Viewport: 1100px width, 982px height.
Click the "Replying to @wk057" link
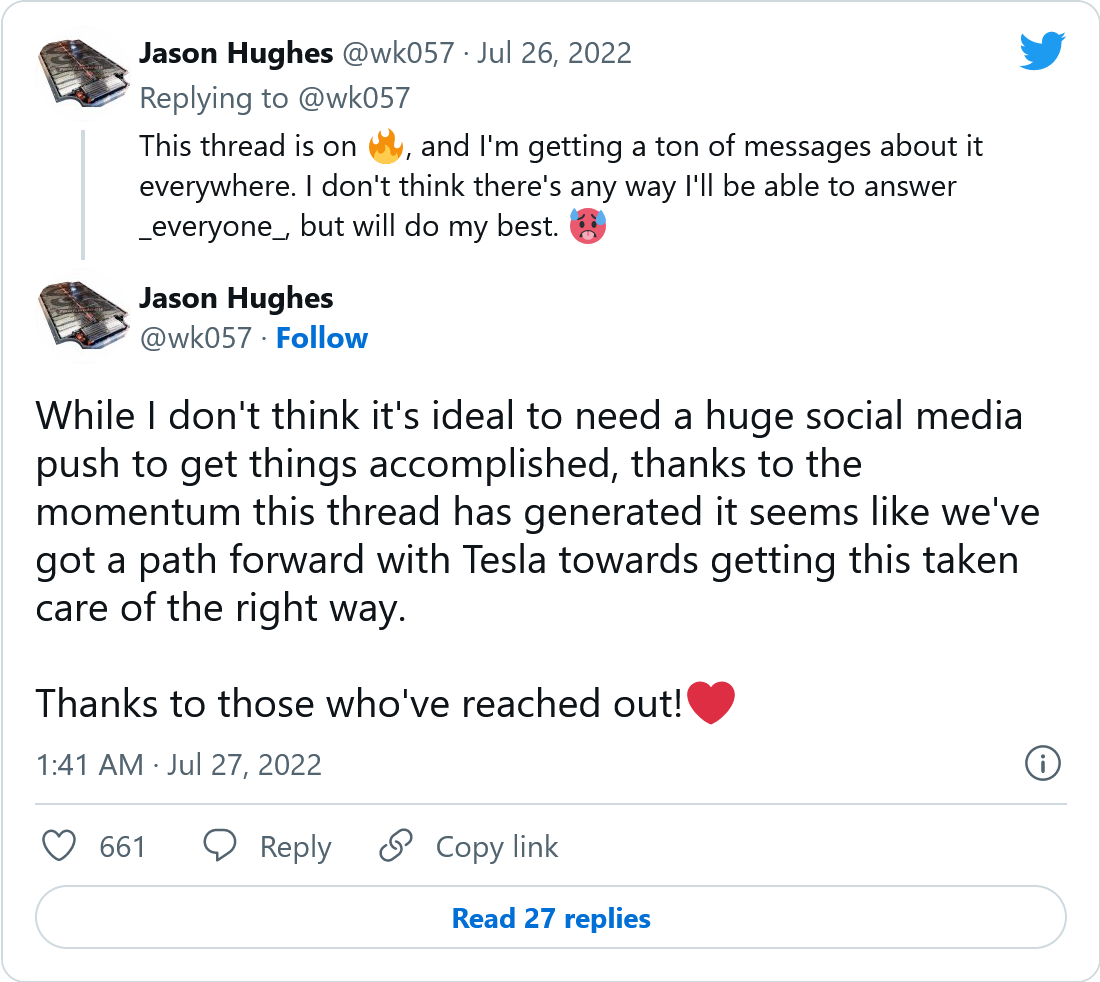(x=274, y=98)
